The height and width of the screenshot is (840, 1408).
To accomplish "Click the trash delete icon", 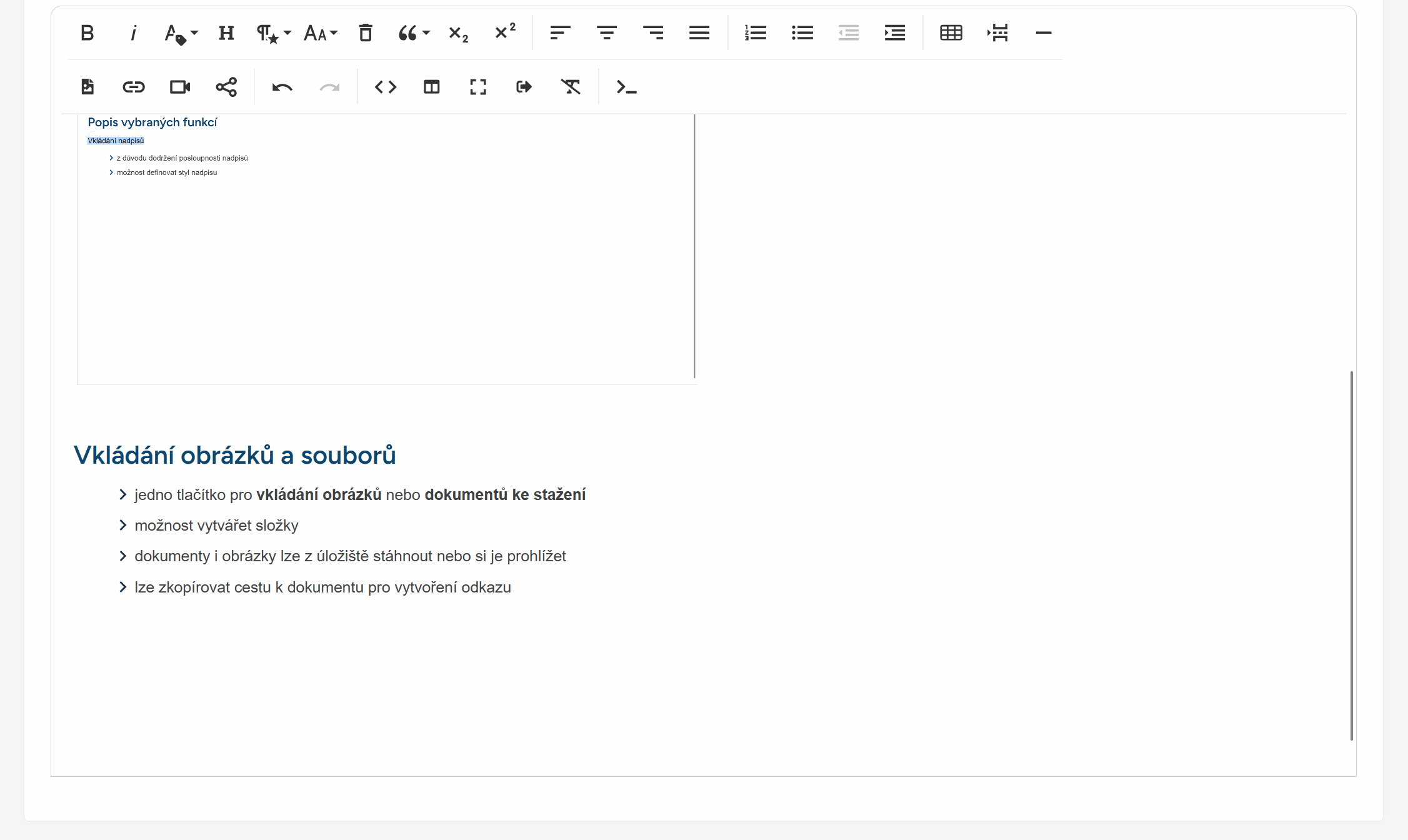I will pyautogui.click(x=366, y=33).
